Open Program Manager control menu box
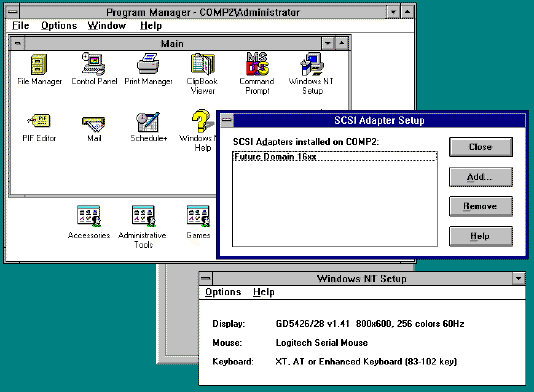 pos(13,12)
